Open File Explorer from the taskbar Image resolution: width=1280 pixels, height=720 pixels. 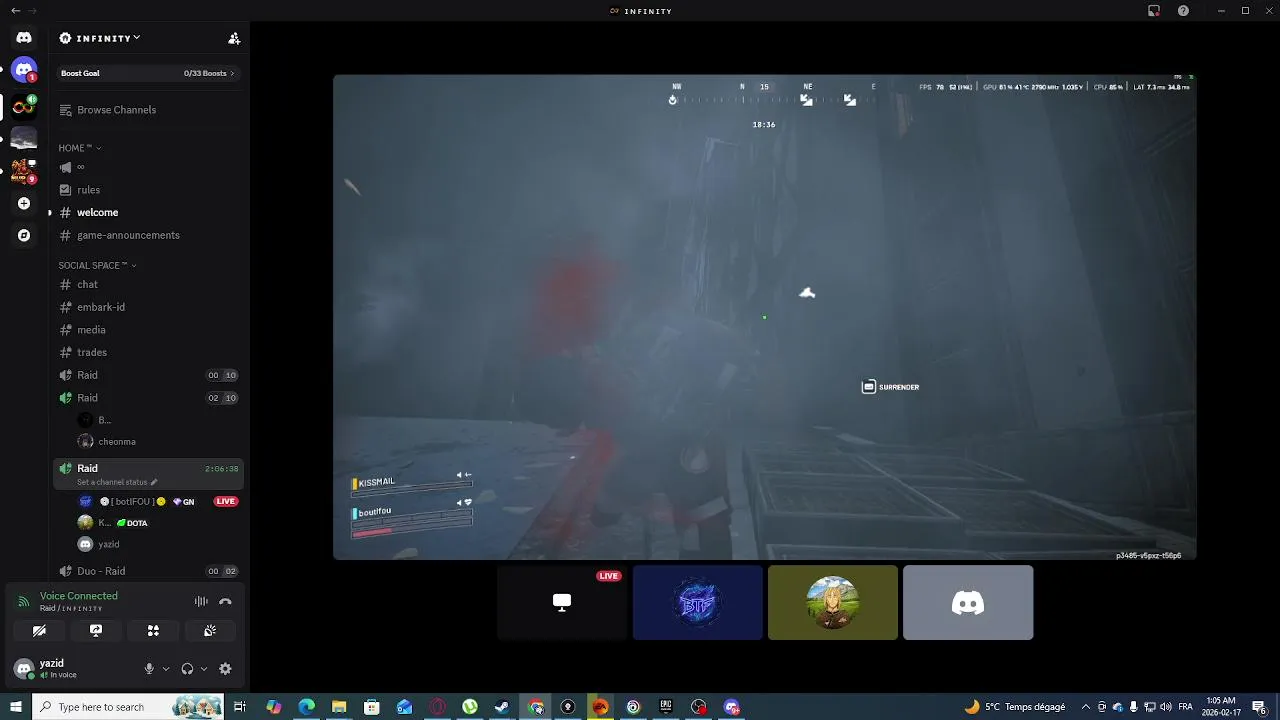339,707
